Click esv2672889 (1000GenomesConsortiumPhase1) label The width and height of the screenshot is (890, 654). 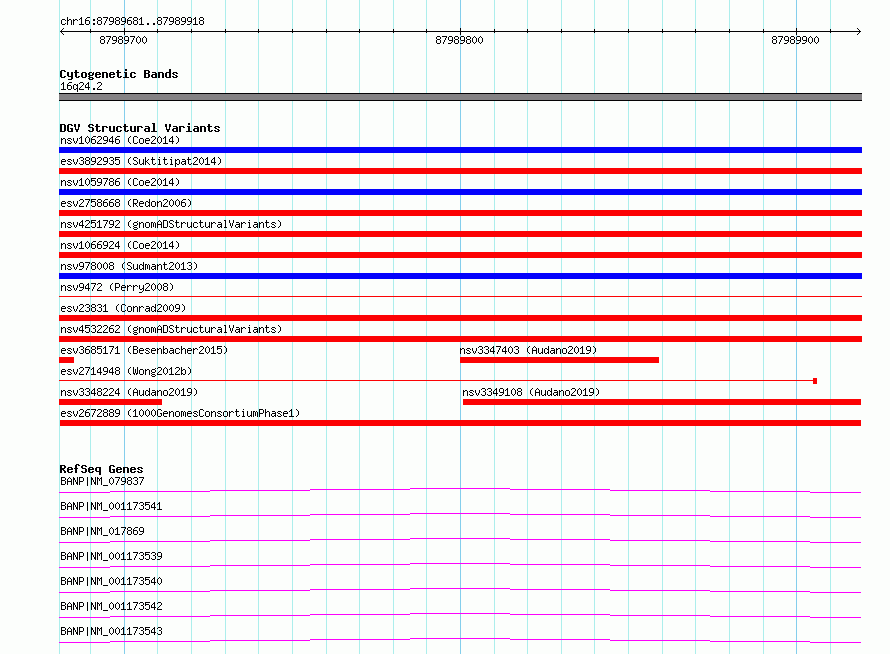pyautogui.click(x=180, y=413)
